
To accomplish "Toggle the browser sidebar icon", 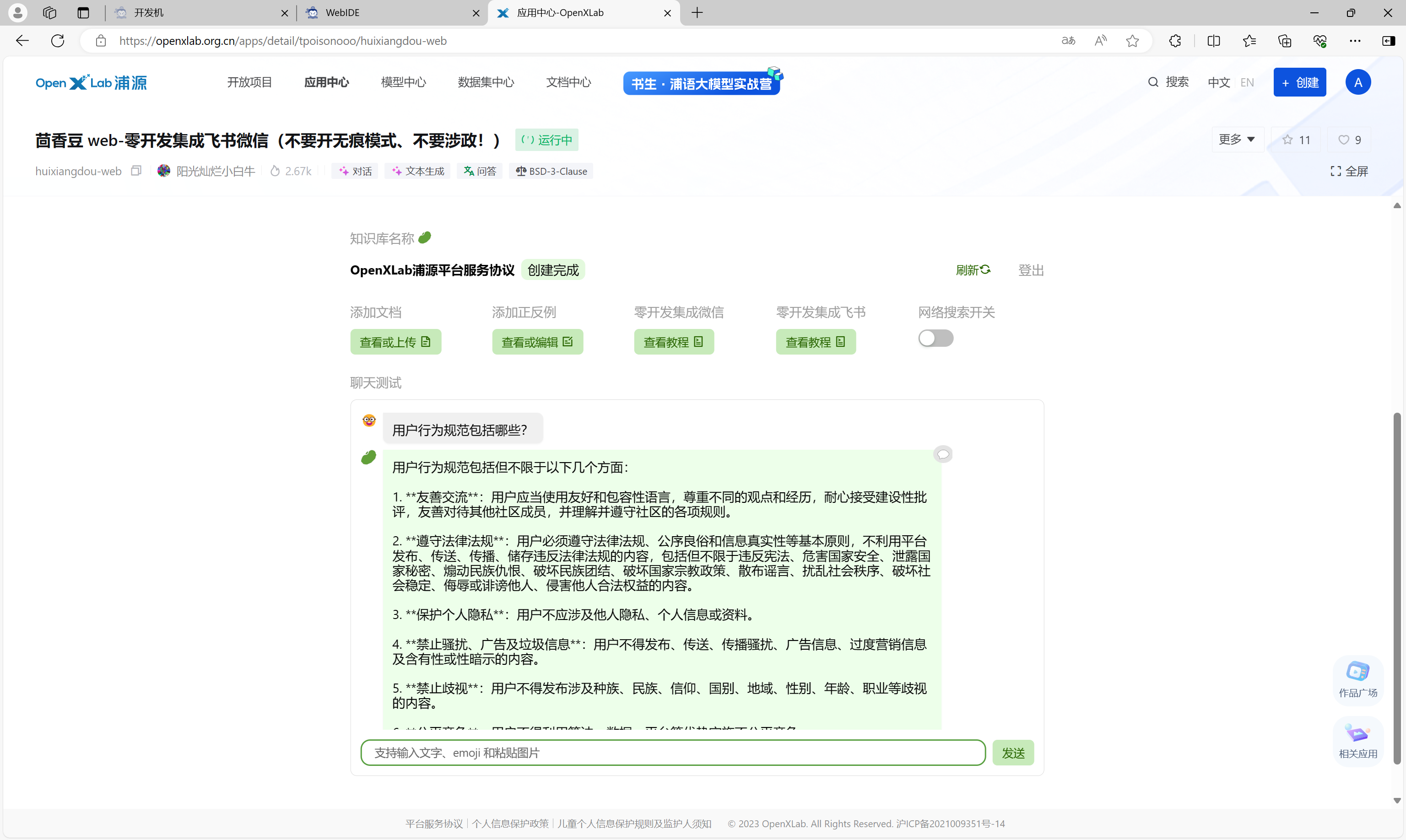I will click(x=1389, y=41).
